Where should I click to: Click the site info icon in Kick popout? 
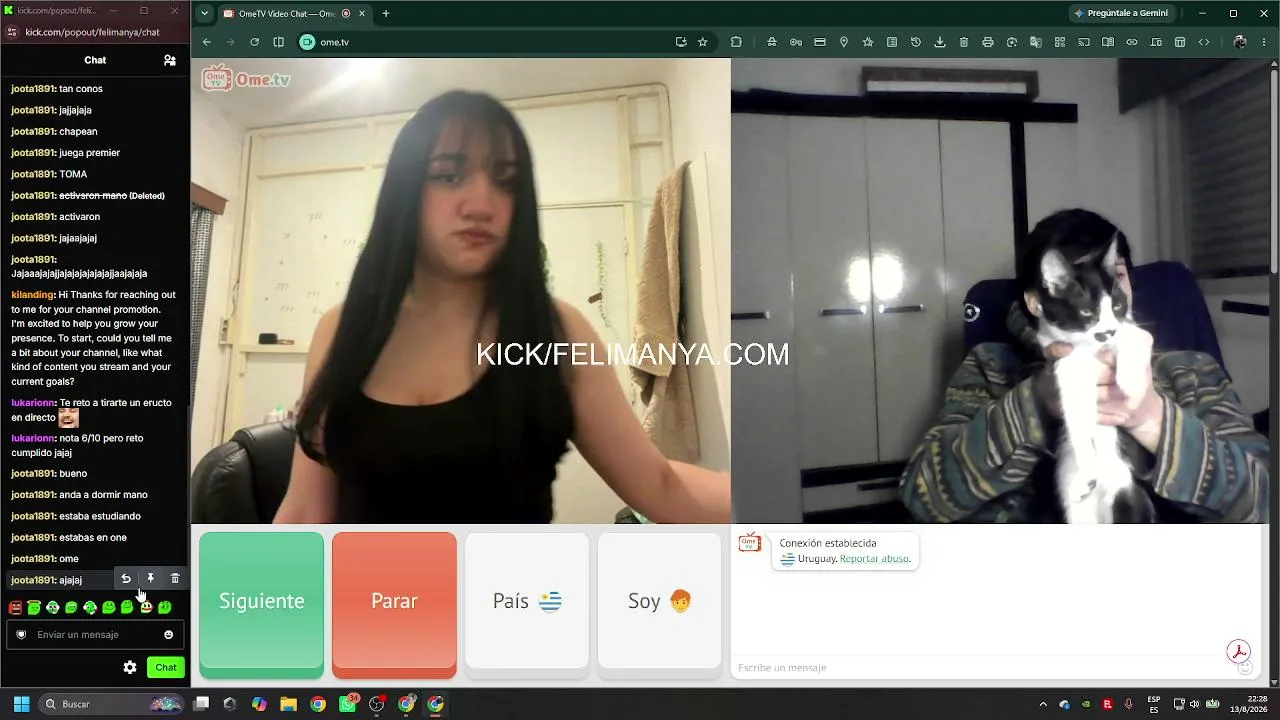coord(12,32)
